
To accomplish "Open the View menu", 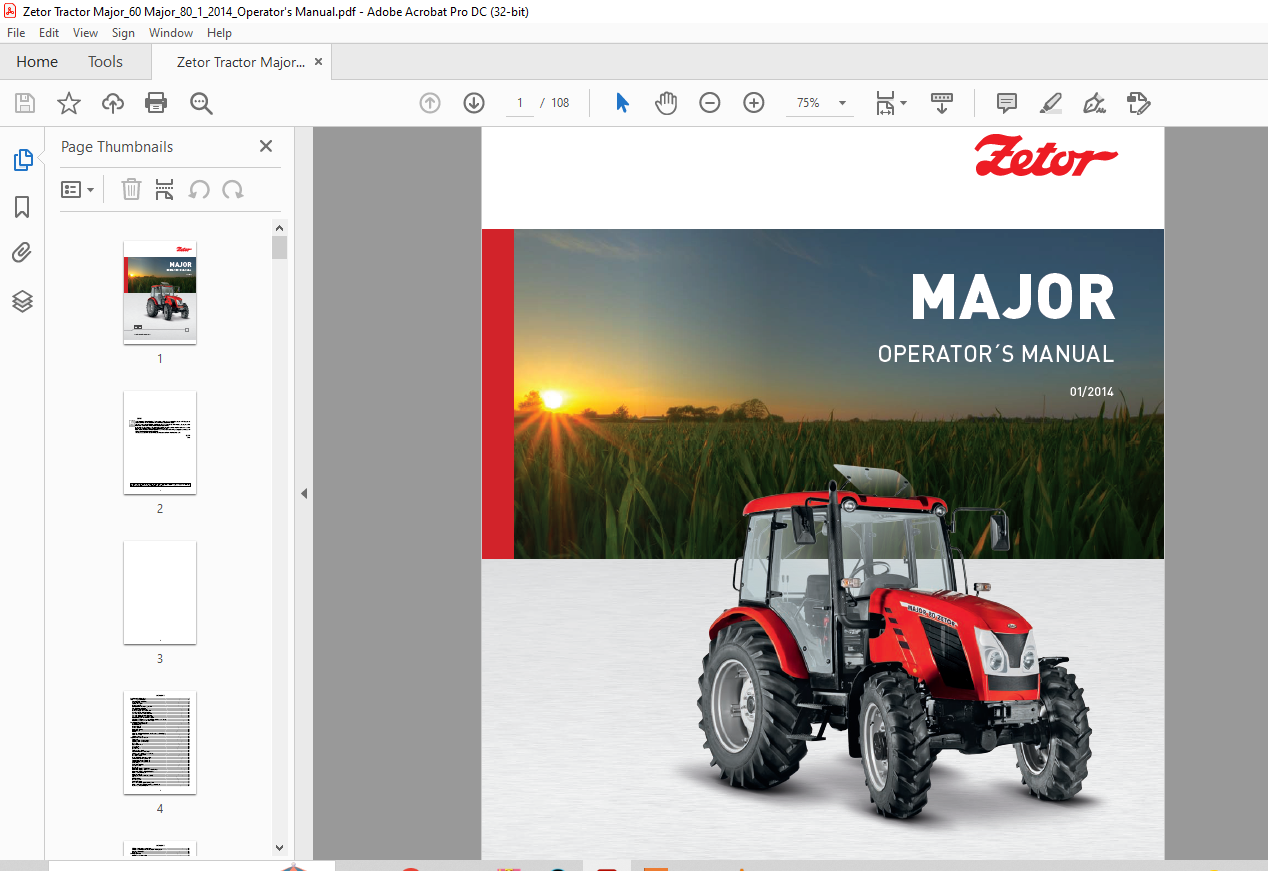I will point(85,33).
